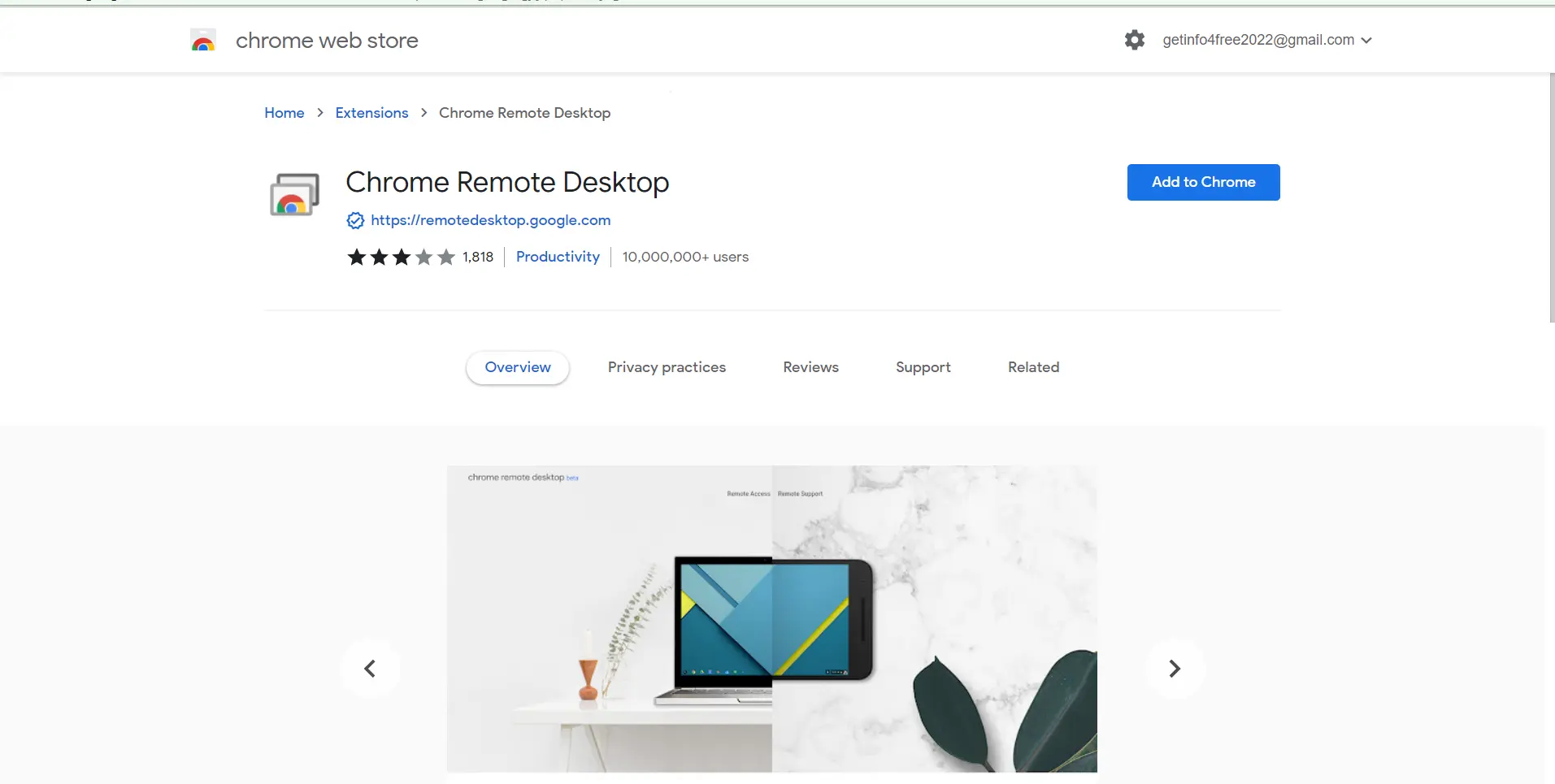Click the Chrome Remote Desktop heading
The image size is (1555, 784).
pos(507,182)
